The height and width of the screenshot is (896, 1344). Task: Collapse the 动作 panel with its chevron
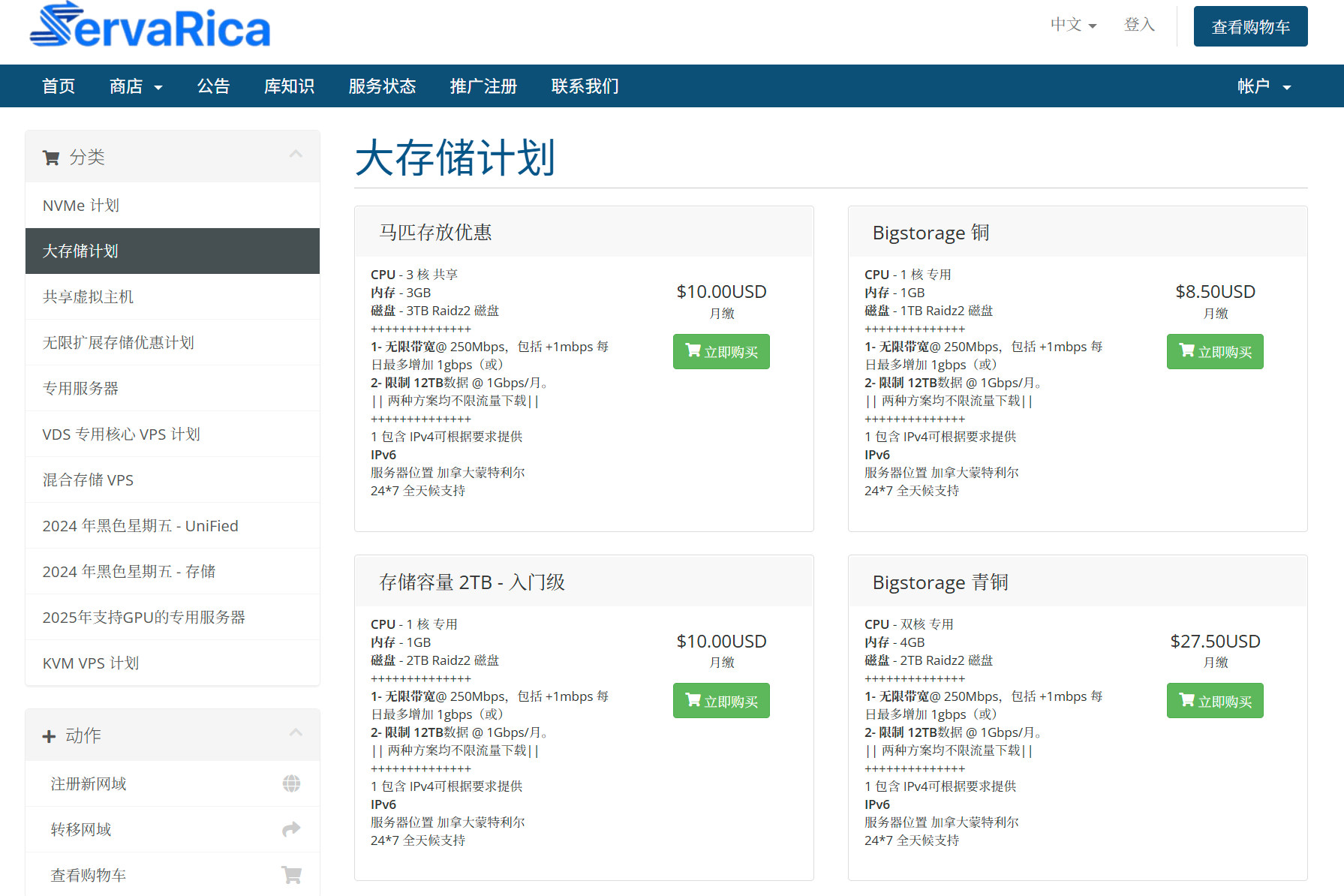[296, 733]
